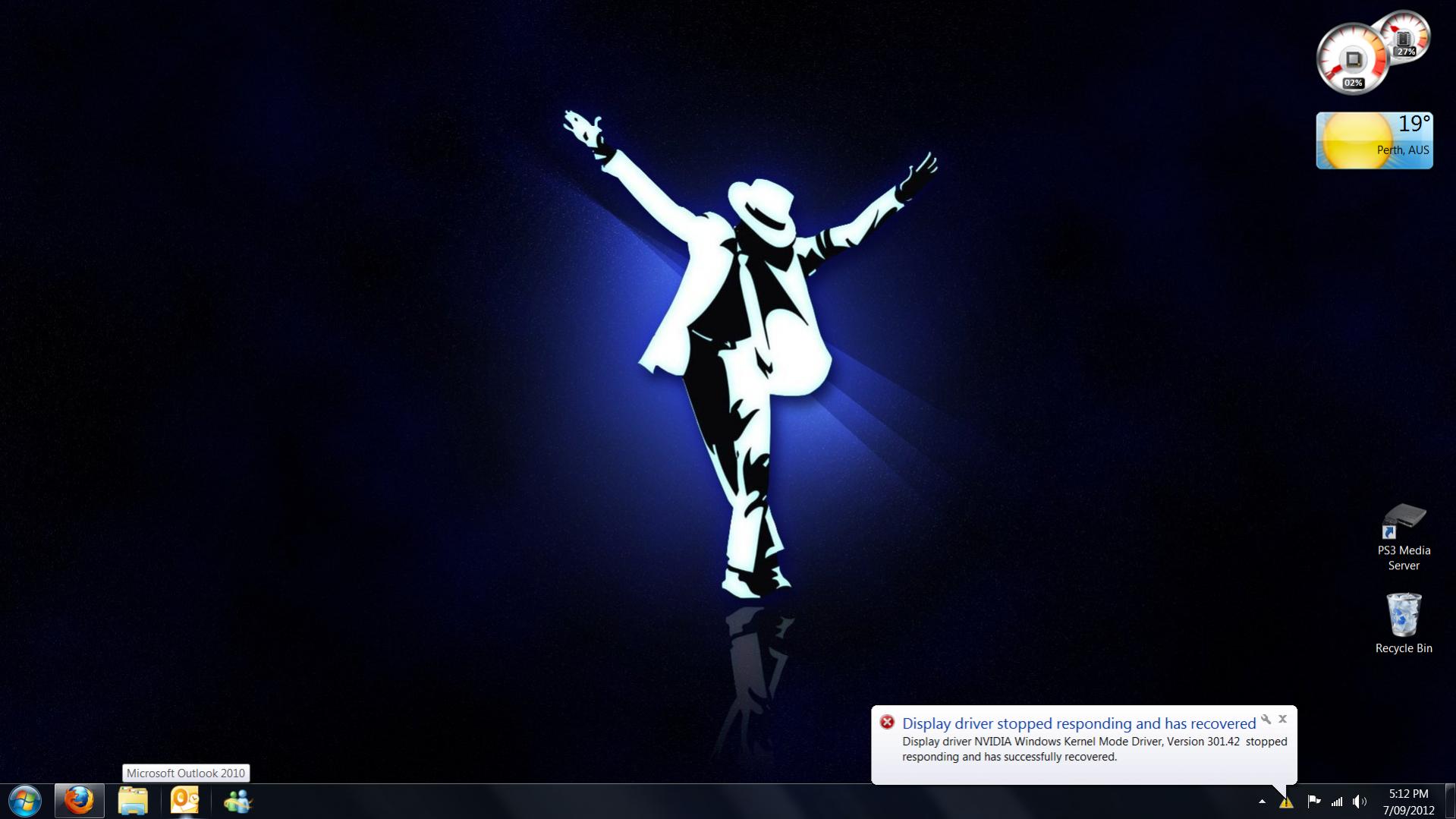Viewport: 1456px width, 819px height.
Task: Click the 19° temperature reading
Action: coord(1414,124)
